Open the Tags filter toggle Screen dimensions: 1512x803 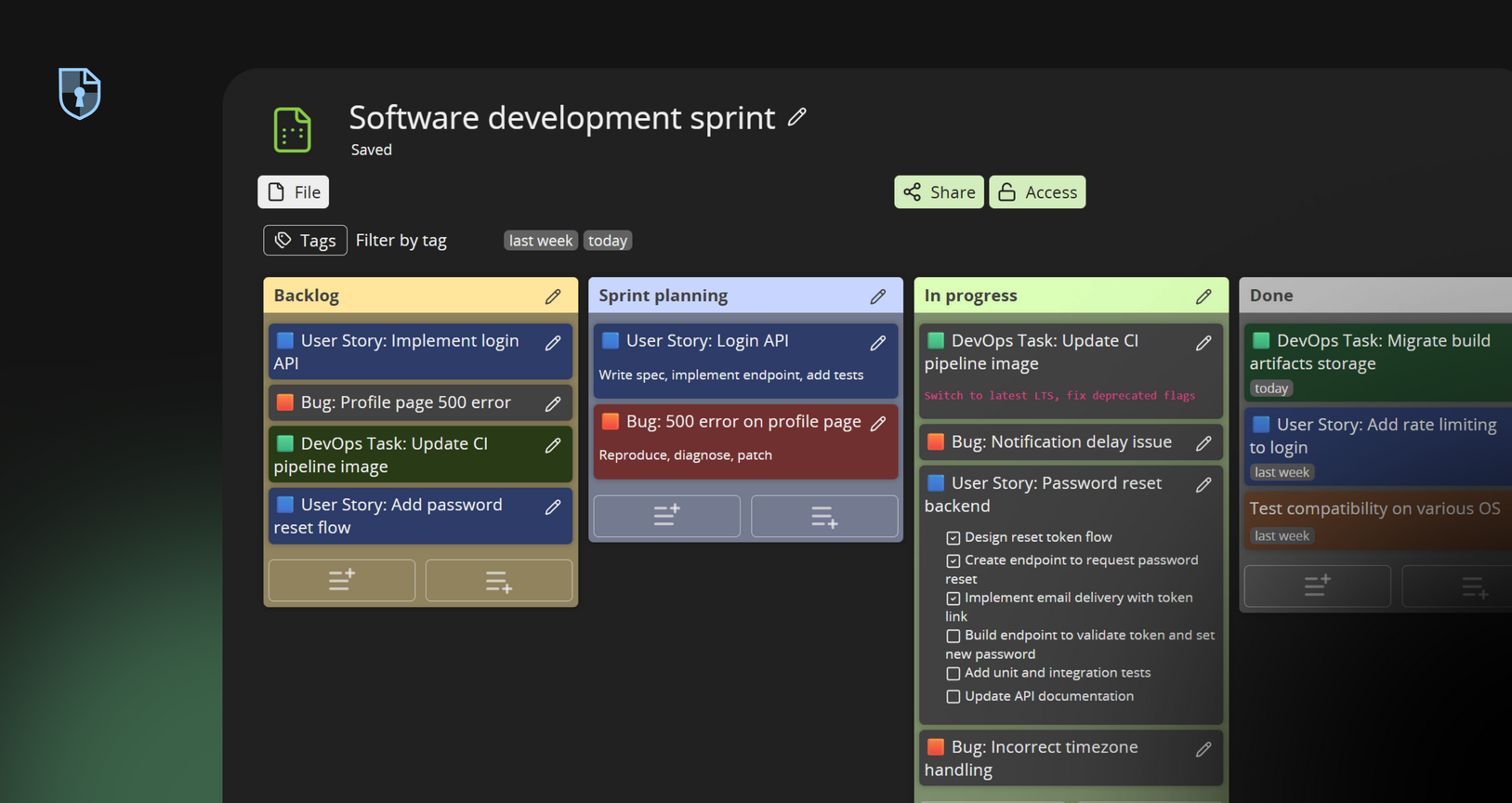[305, 241]
